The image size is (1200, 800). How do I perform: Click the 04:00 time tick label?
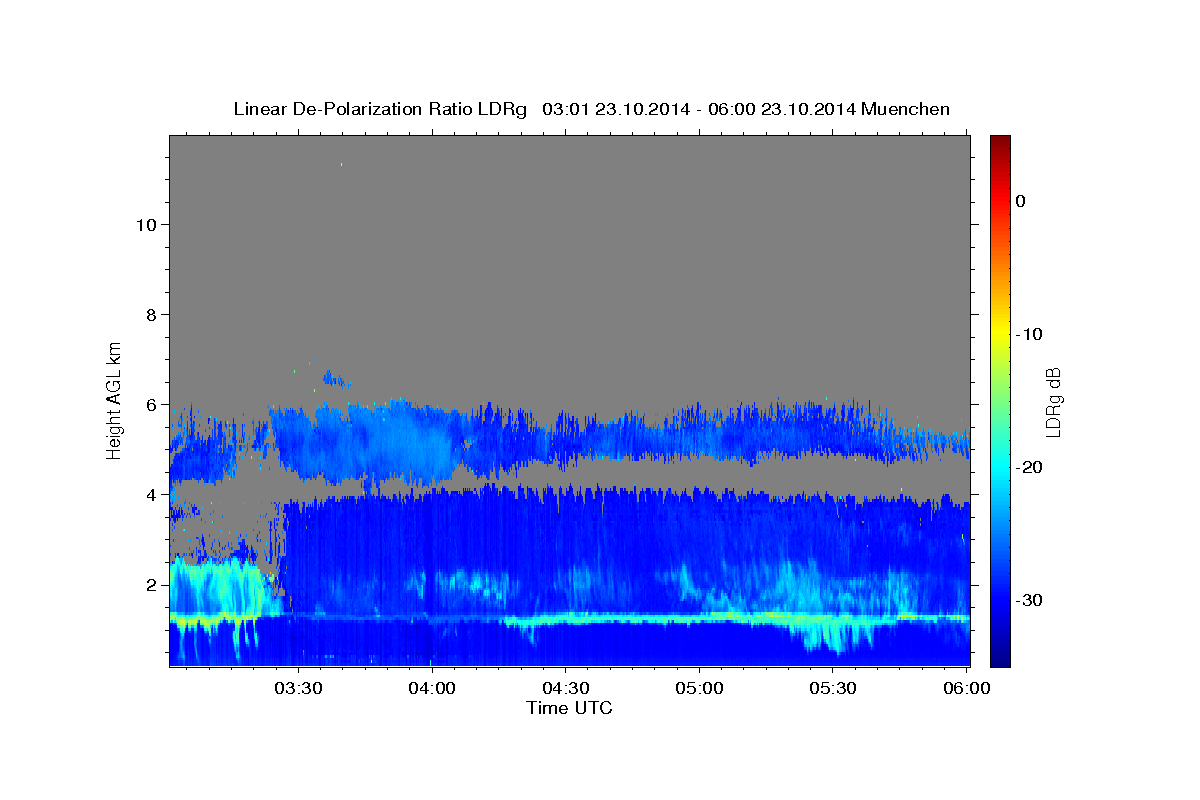(x=432, y=689)
